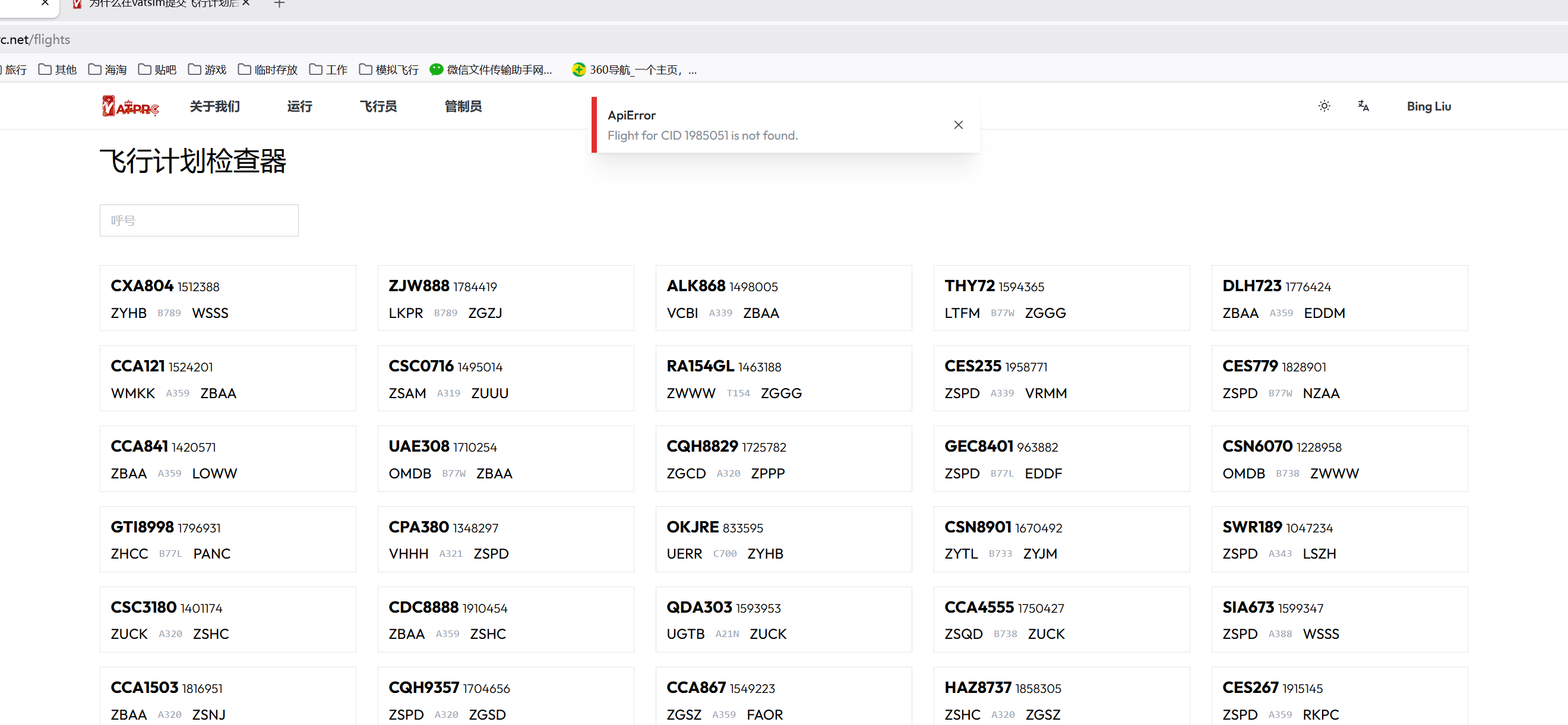1568x725 pixels.
Task: Open the Bing Liu user account menu
Action: coord(1428,106)
